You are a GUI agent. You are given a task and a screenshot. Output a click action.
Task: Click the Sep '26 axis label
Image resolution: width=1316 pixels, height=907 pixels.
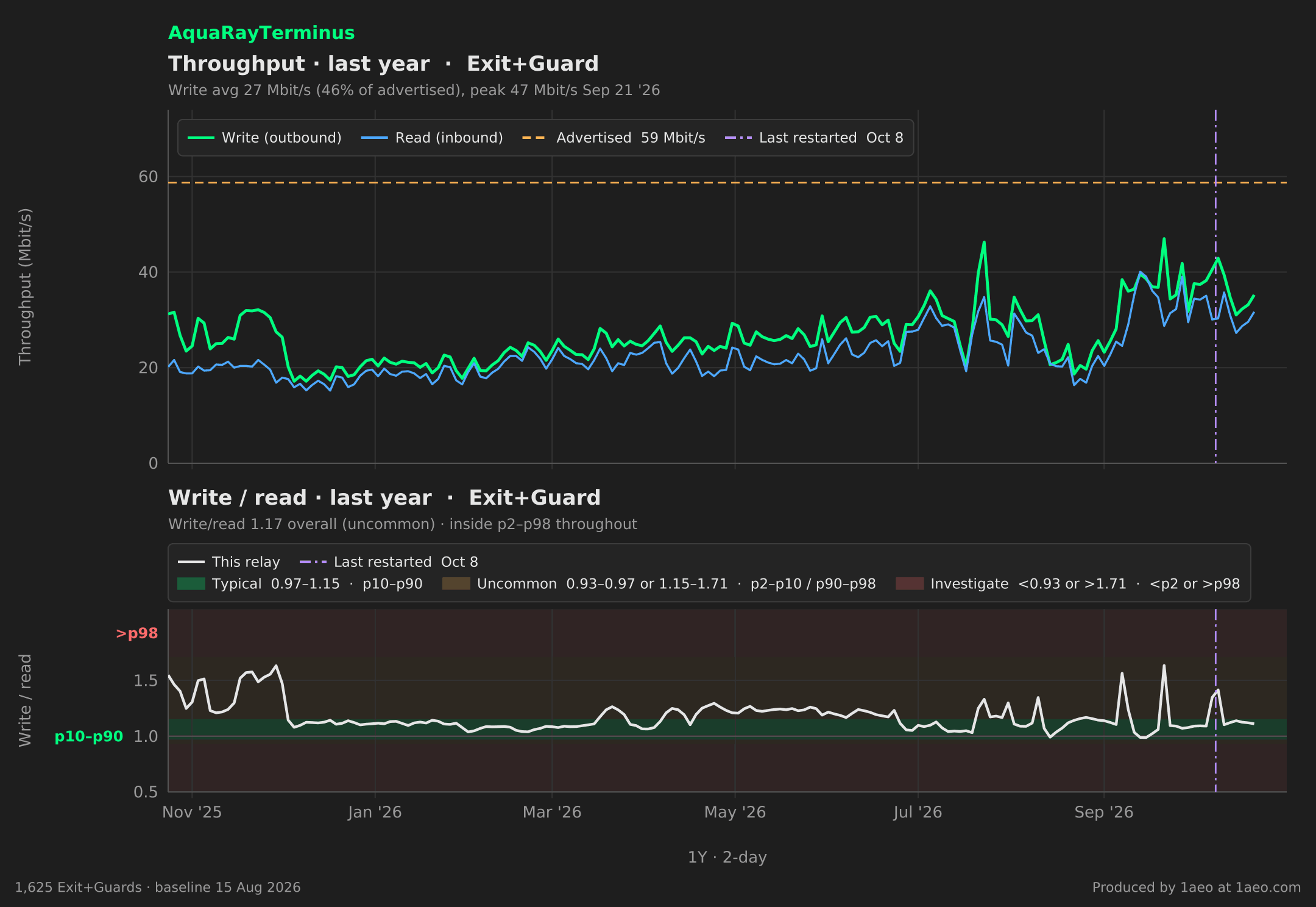[x=1104, y=813]
